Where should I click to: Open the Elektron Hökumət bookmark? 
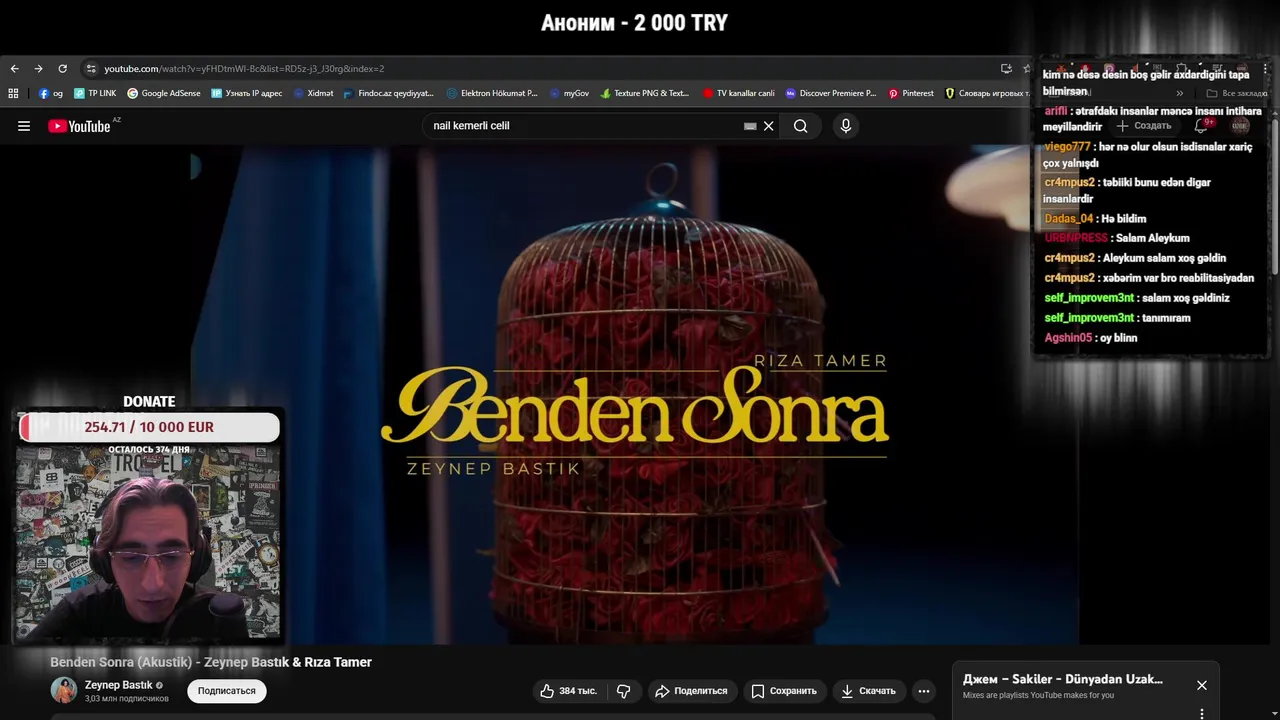tap(492, 93)
